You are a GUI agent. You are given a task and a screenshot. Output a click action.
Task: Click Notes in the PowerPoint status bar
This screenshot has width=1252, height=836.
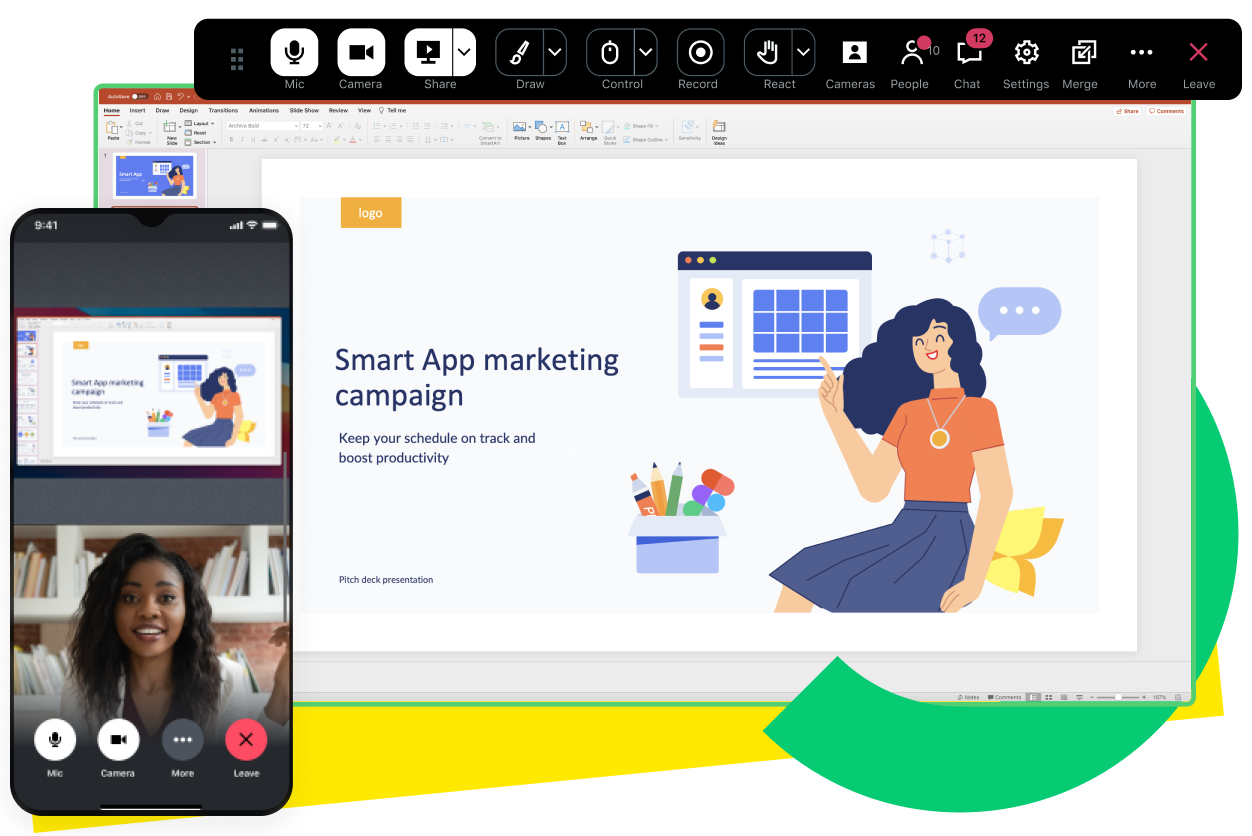[968, 697]
